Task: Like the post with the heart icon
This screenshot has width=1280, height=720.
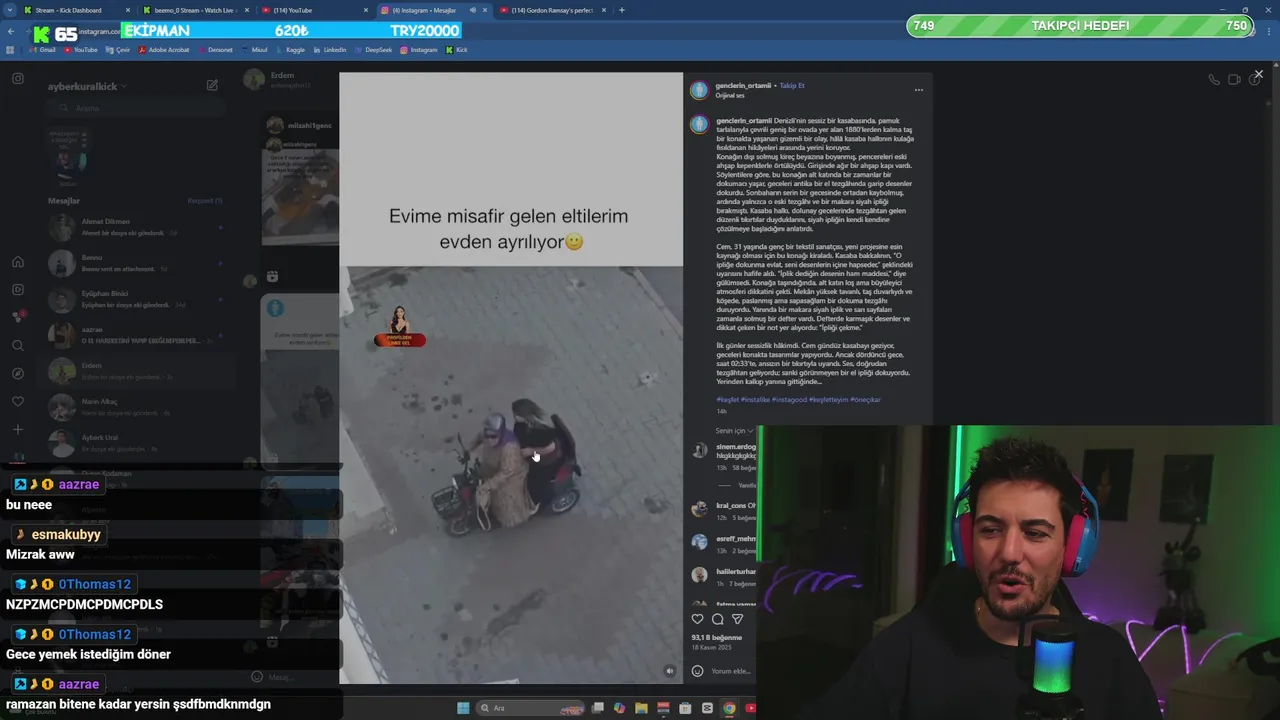Action: point(698,619)
